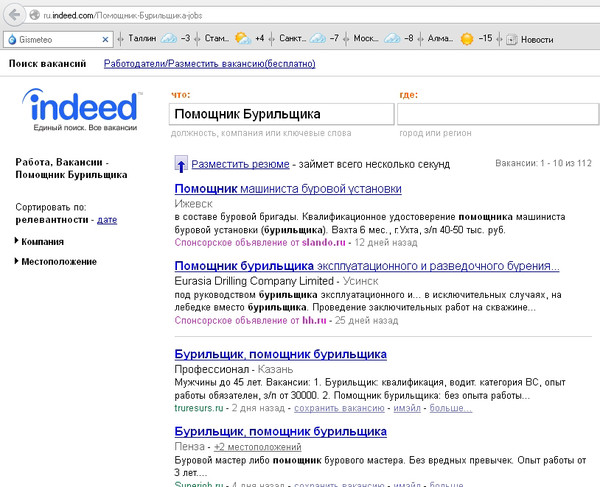Click больше... link for truresurs.ru listing
Viewport: 600px width, 487px height.
tap(451, 408)
